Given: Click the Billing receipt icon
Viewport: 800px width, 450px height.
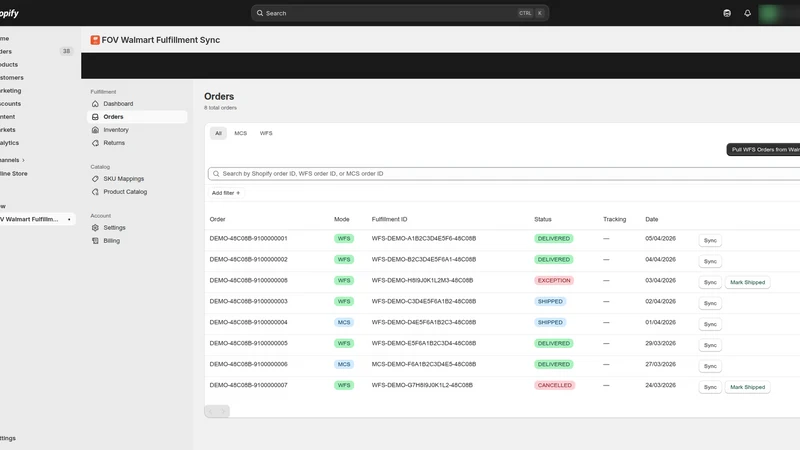Looking at the screenshot, I should point(95,241).
